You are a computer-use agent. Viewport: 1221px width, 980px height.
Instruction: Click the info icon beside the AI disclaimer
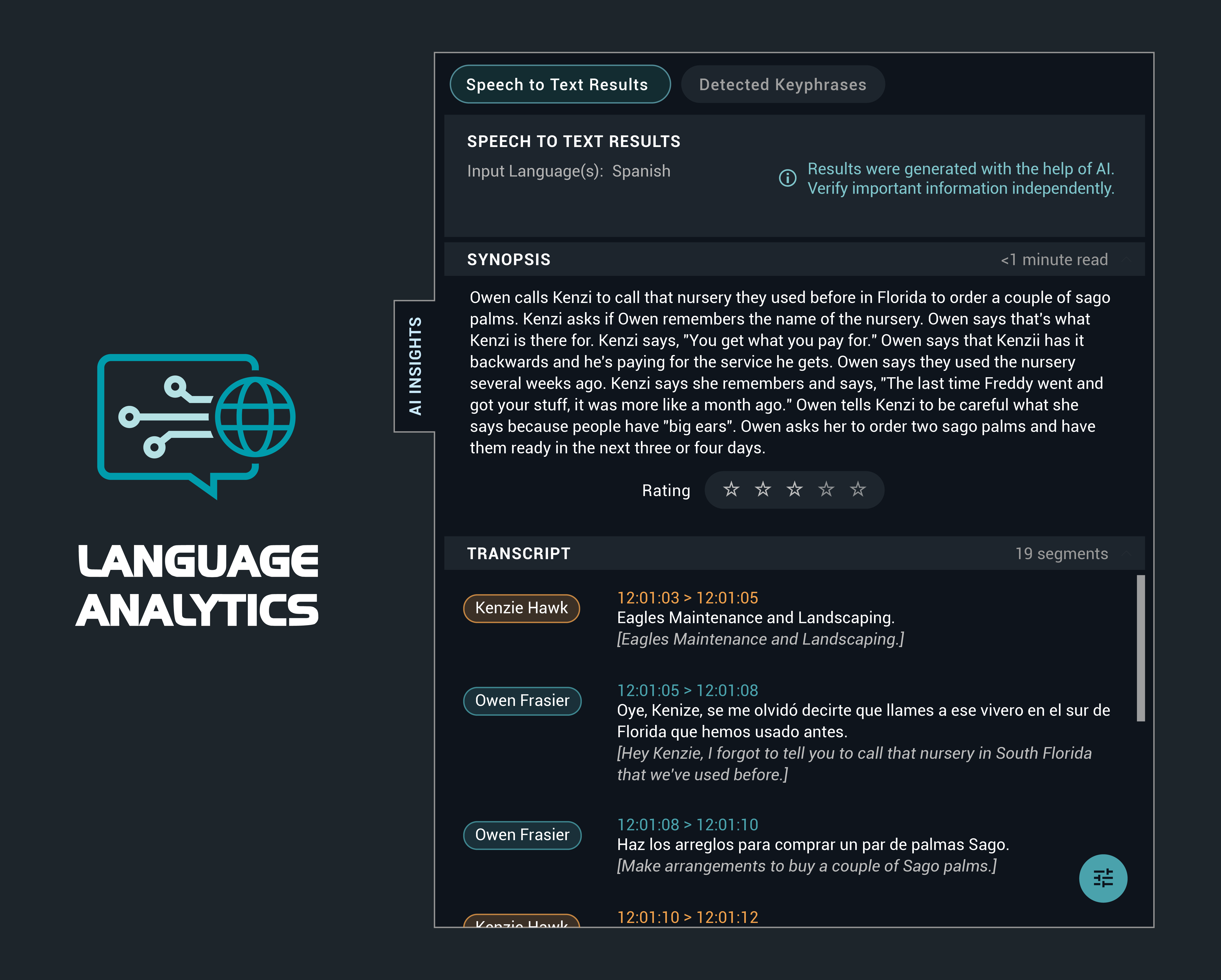pos(787,178)
